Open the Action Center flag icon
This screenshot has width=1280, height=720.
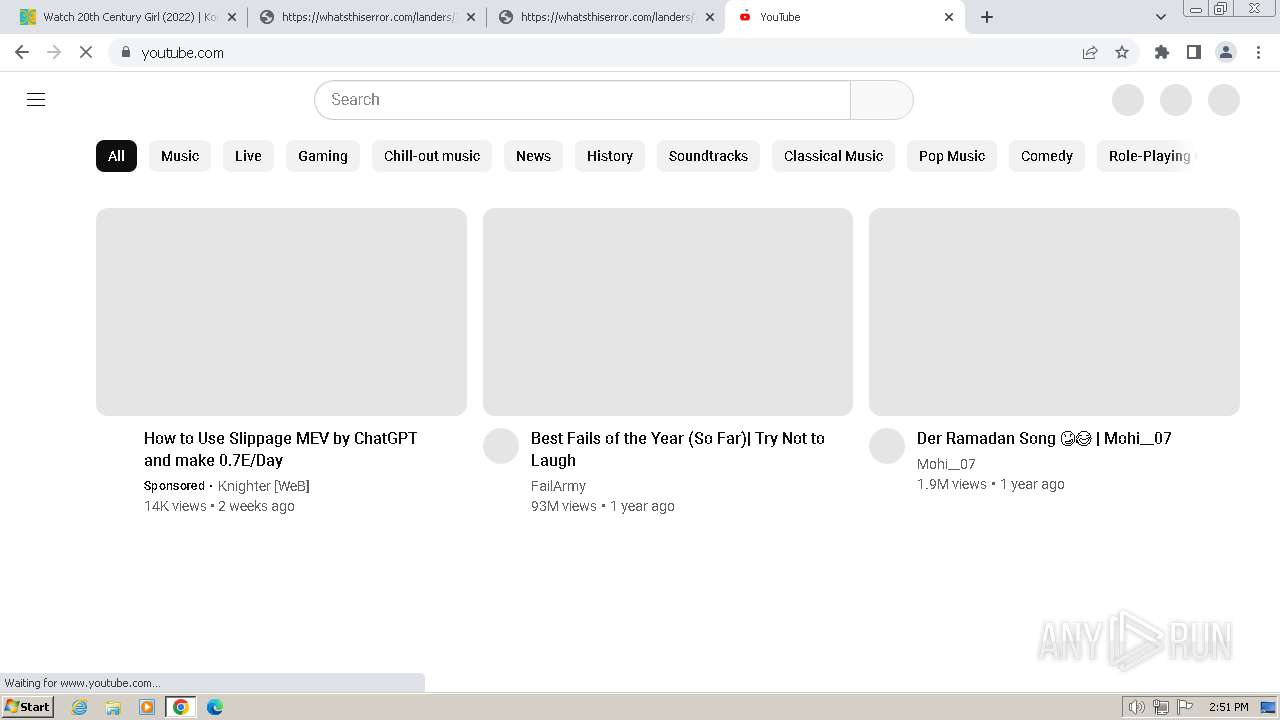[x=1185, y=707]
